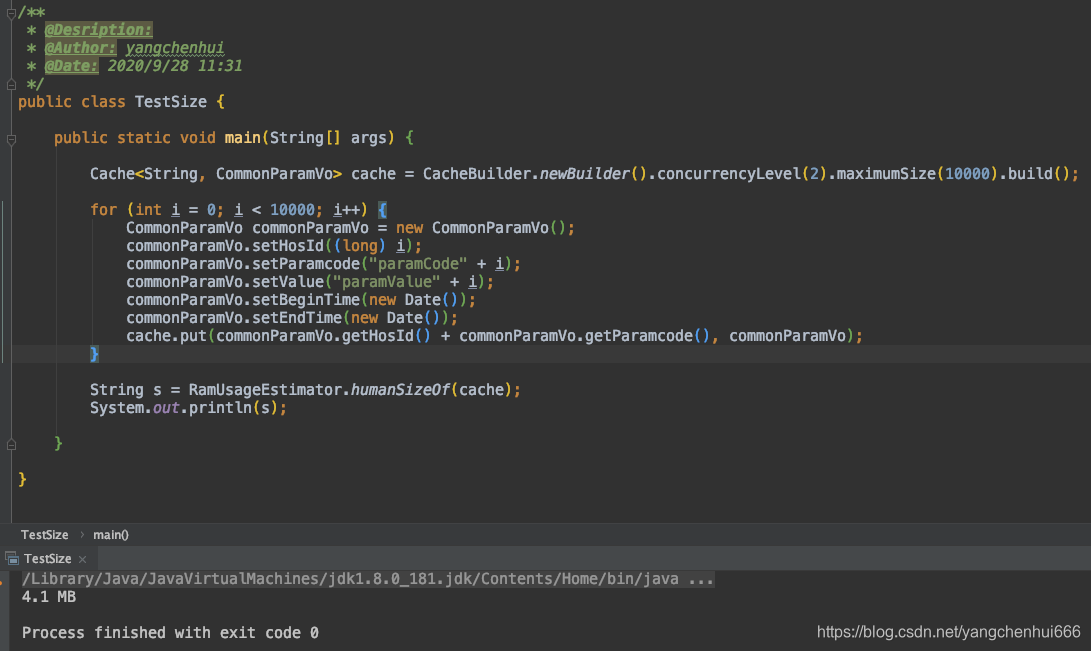Screen dimensions: 1091x651
Task: Select TestSize in the breadcrumb bar
Action: 44,534
